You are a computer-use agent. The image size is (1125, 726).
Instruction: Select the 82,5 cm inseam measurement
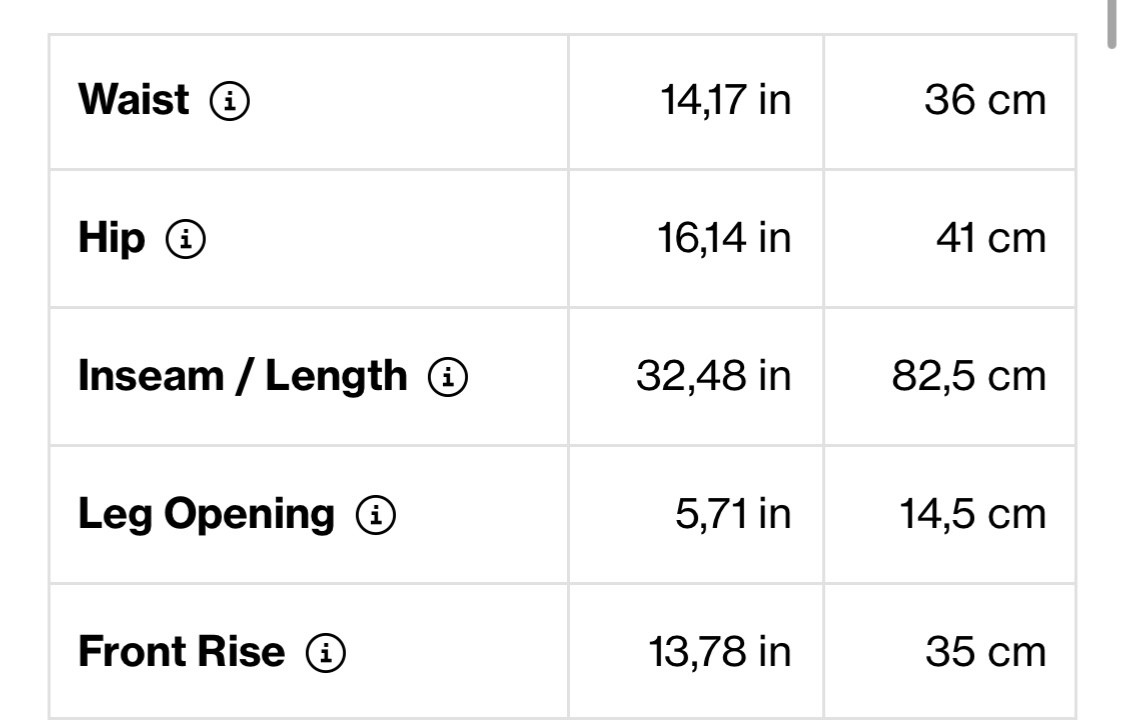click(x=969, y=377)
